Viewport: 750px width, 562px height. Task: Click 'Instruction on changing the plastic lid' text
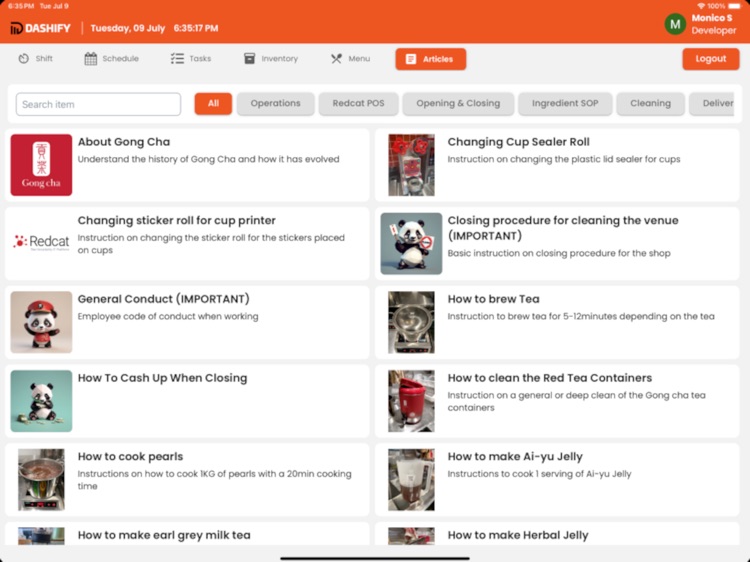click(x=563, y=159)
